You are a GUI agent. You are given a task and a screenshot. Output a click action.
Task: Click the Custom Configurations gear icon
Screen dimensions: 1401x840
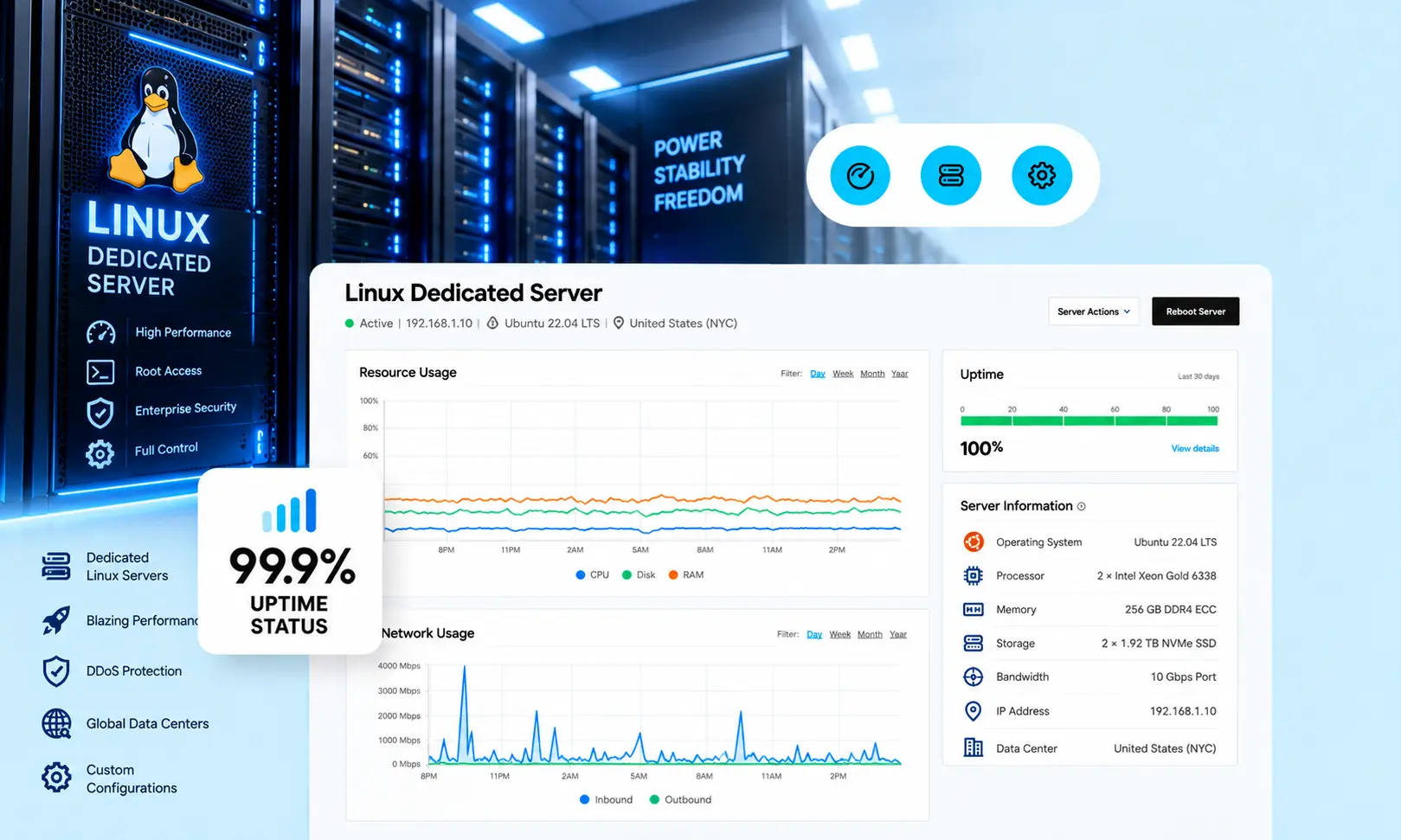click(56, 778)
